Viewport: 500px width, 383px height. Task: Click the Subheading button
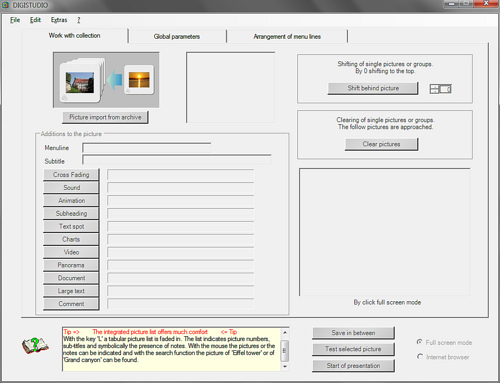click(71, 214)
